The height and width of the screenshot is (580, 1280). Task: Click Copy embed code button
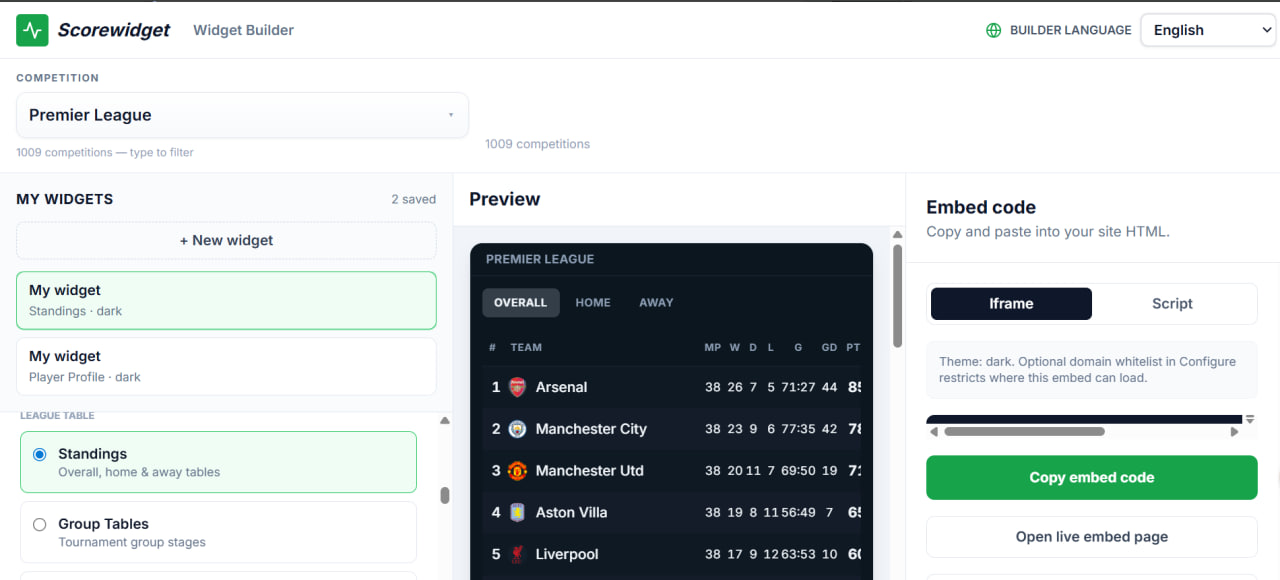pos(1092,478)
